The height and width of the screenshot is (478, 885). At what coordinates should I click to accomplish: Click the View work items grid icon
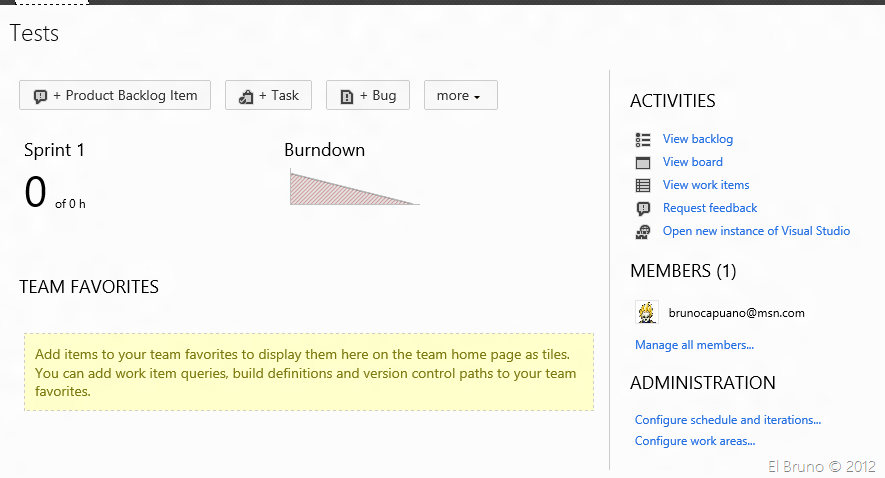643,185
